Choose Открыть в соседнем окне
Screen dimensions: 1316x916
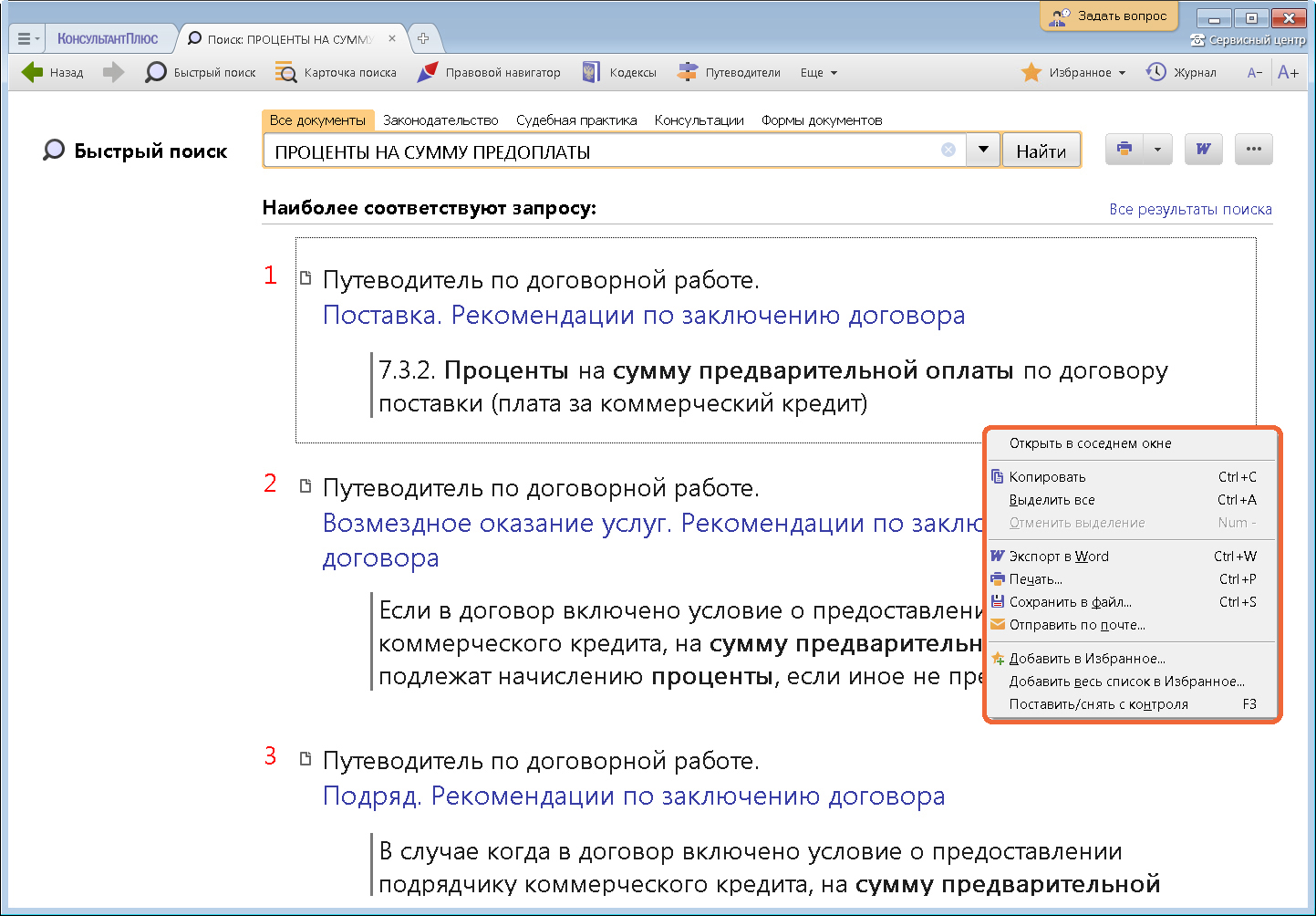coord(1131,443)
